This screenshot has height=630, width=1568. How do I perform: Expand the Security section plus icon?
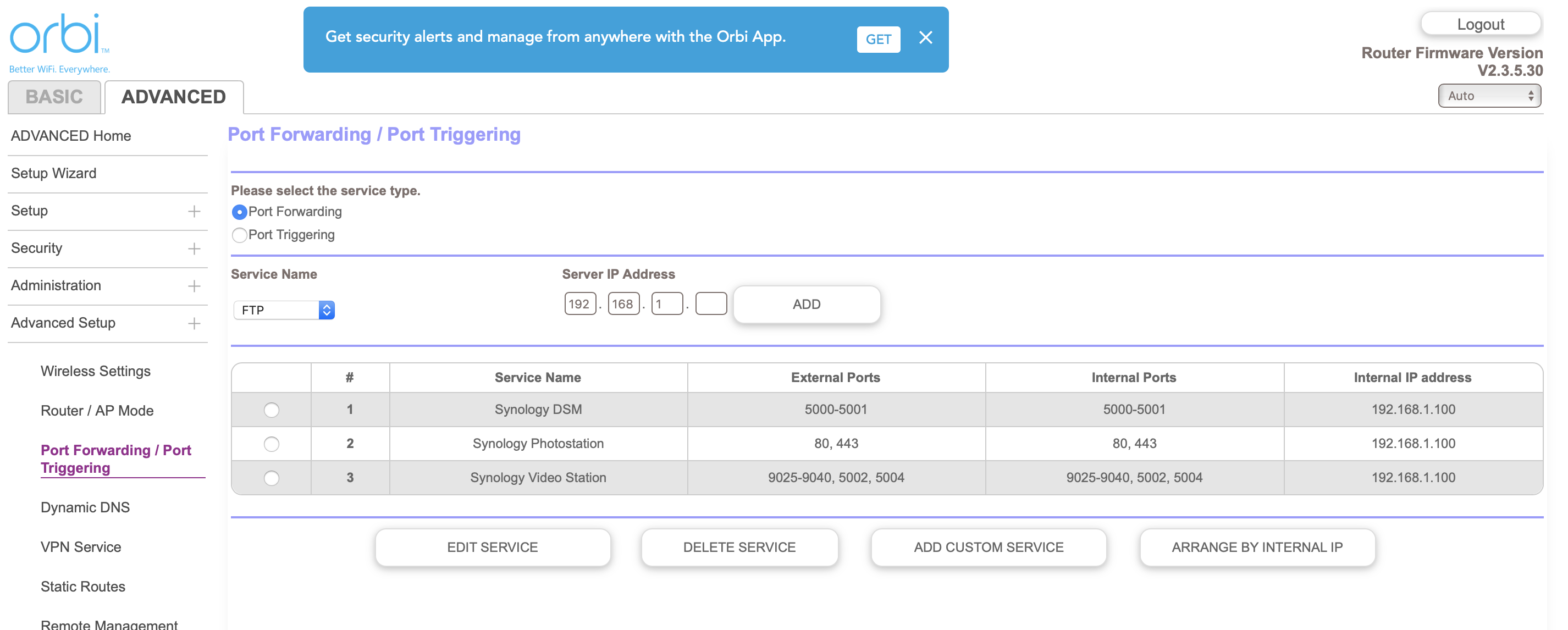pyautogui.click(x=194, y=248)
